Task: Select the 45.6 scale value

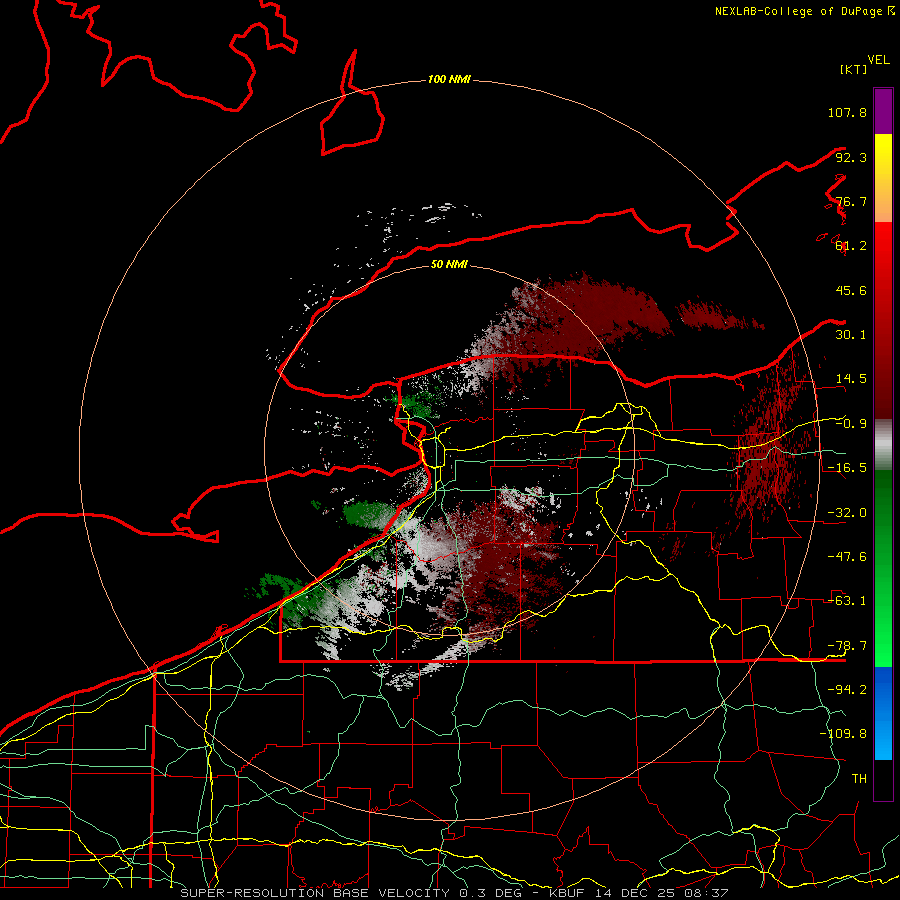Action: 851,290
